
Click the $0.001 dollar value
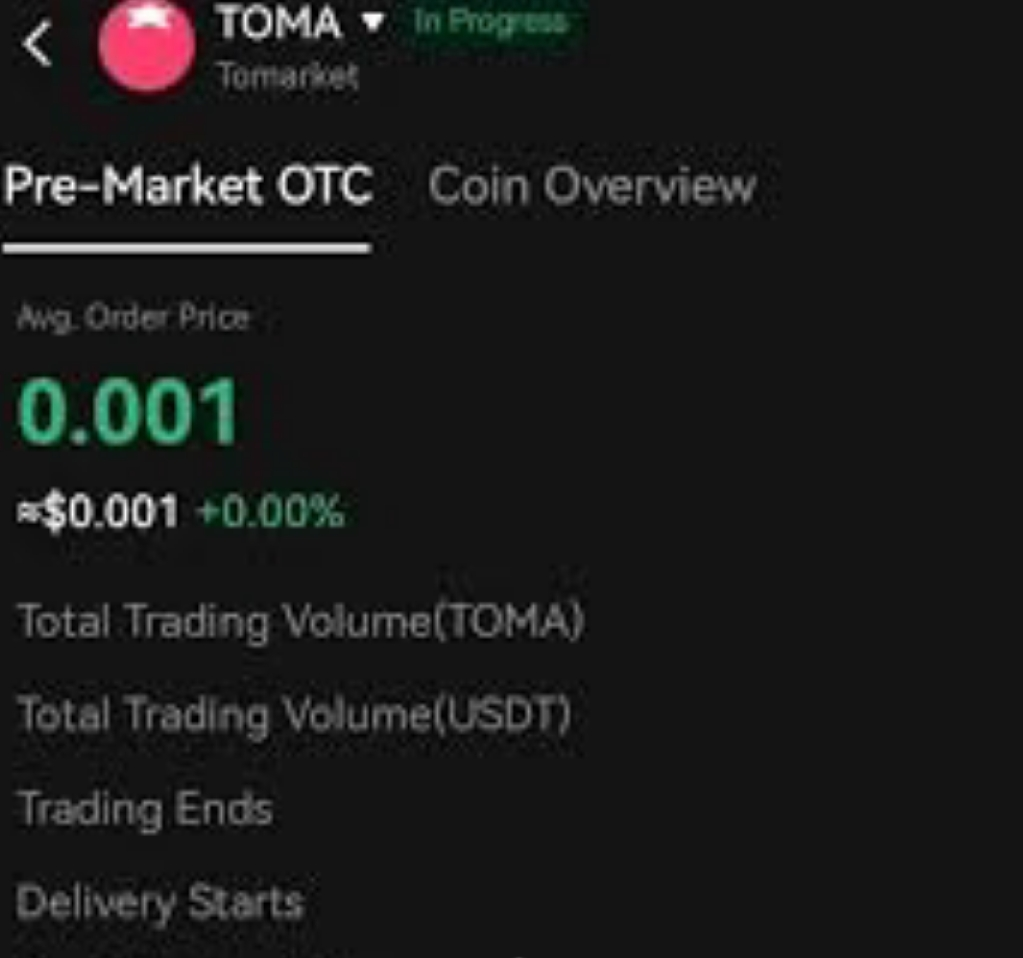pos(111,513)
